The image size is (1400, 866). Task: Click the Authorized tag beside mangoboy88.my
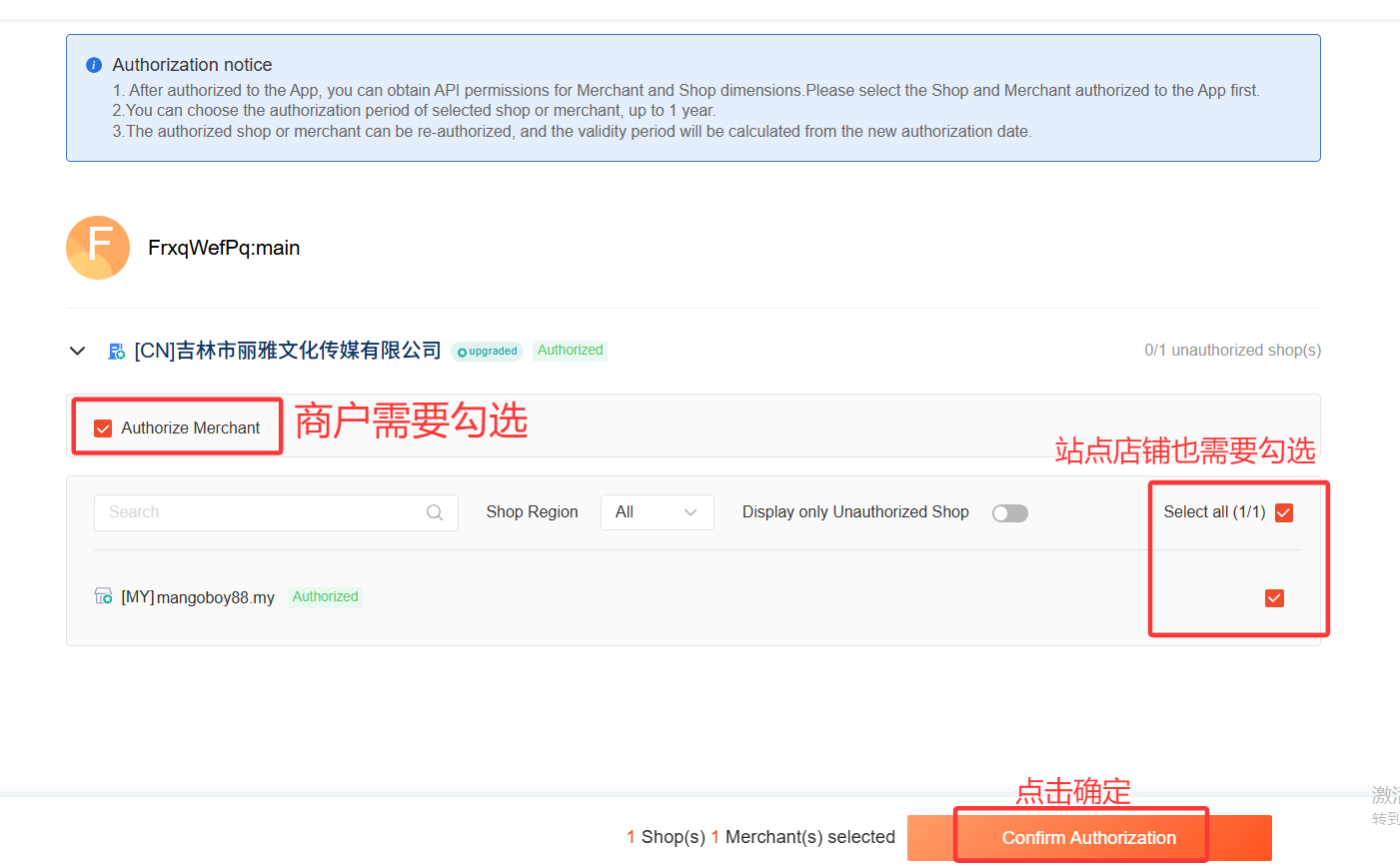tap(325, 596)
